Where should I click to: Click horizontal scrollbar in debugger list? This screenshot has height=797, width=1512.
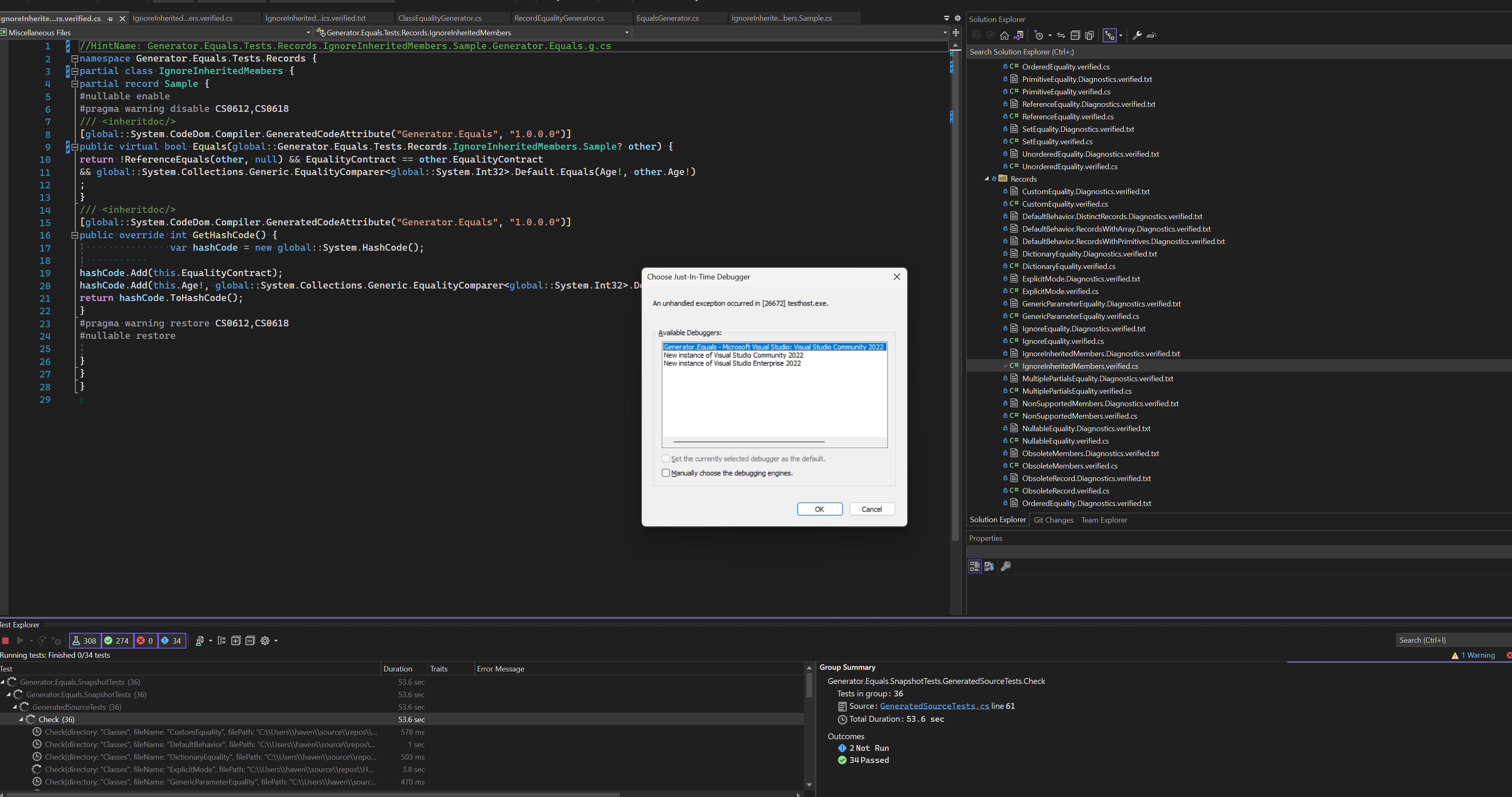tap(749, 442)
